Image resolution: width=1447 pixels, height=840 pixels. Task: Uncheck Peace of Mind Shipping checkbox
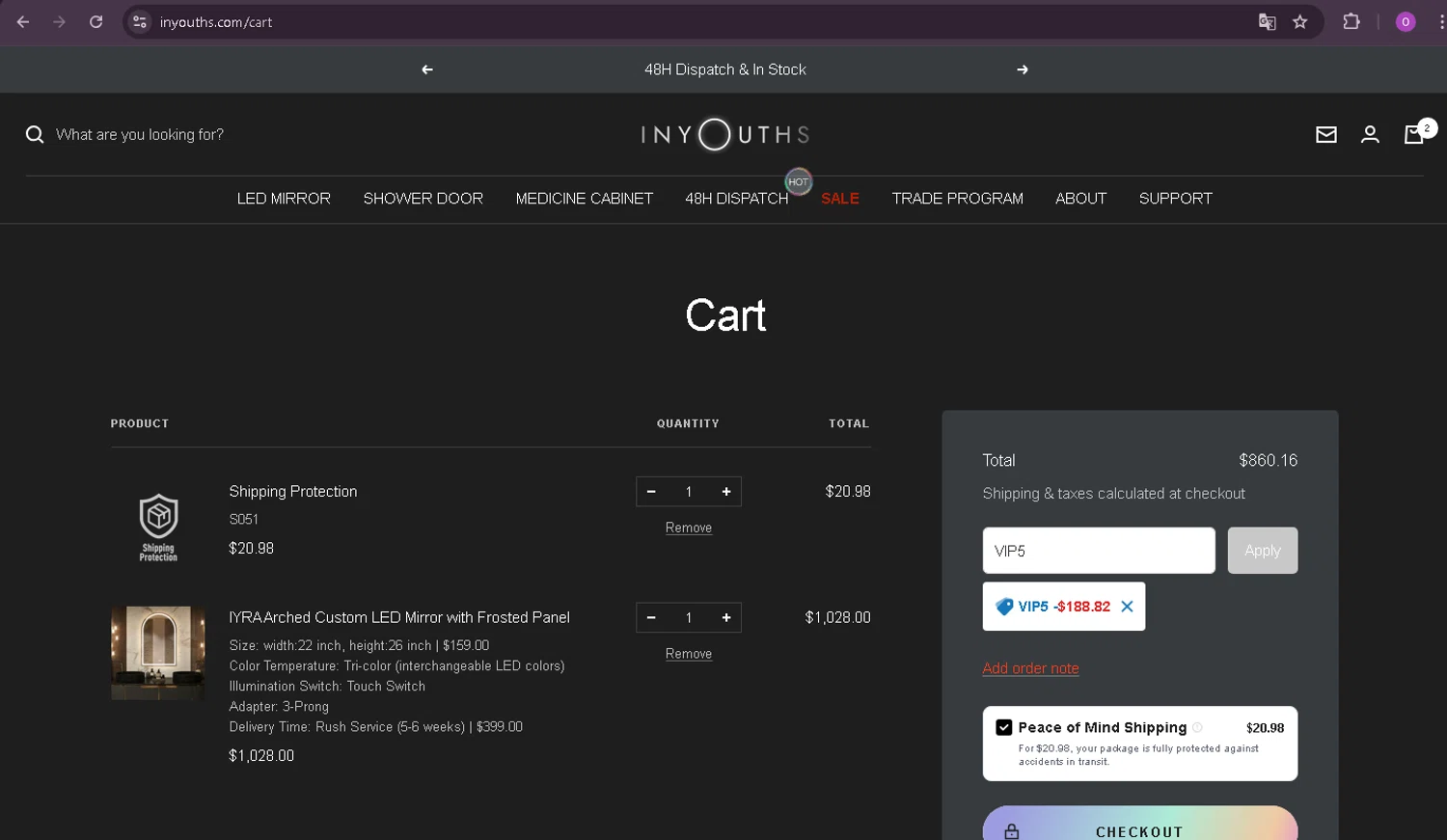click(1004, 728)
